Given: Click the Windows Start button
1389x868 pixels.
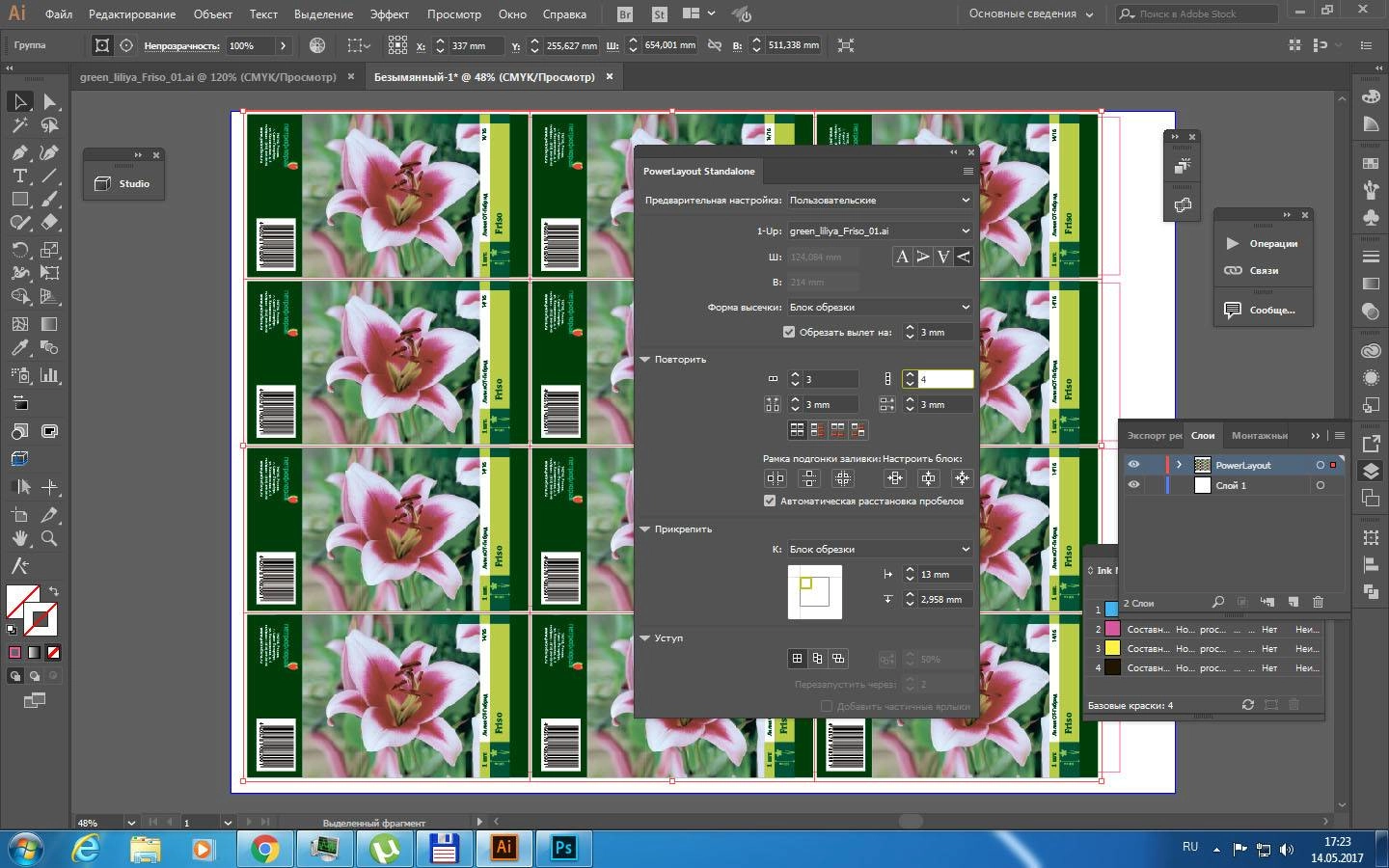Looking at the screenshot, I should point(26,849).
